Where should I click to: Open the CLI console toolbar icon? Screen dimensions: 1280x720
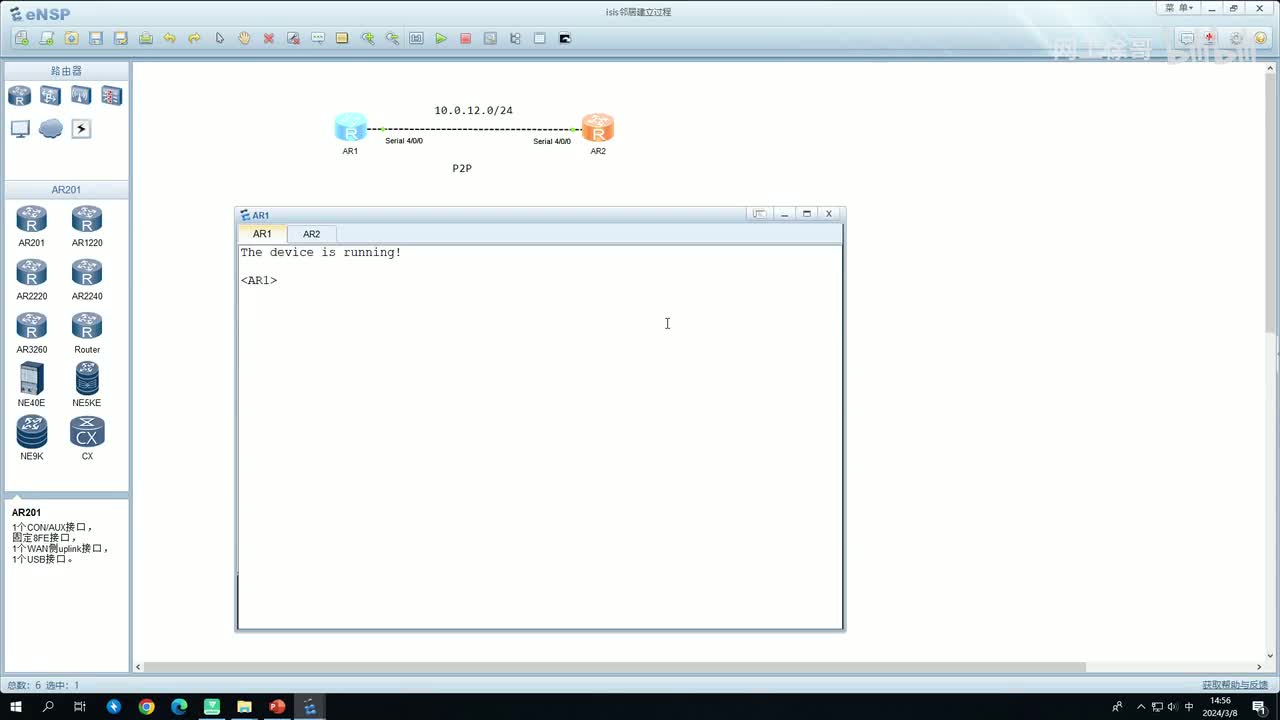pyautogui.click(x=565, y=38)
